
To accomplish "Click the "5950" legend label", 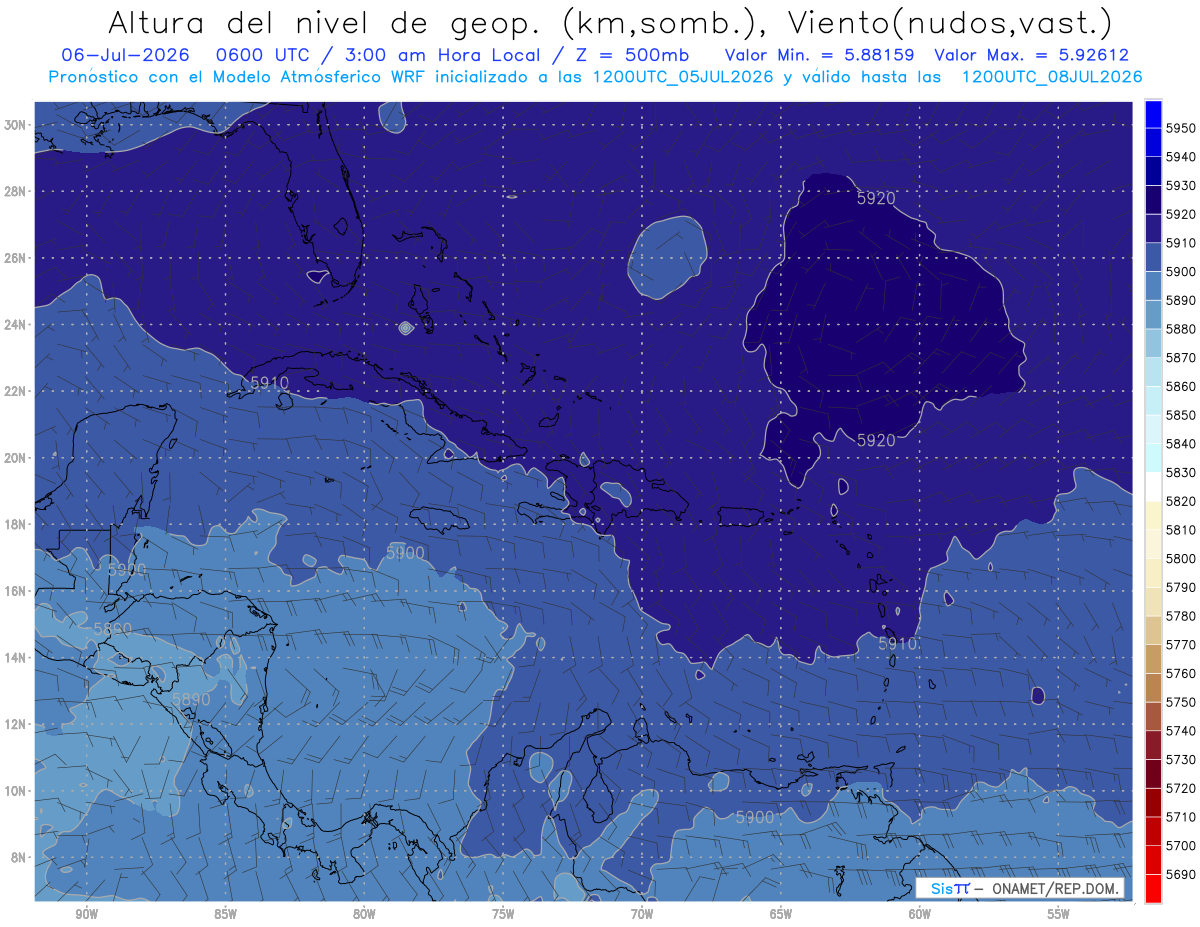I will pos(1180,128).
